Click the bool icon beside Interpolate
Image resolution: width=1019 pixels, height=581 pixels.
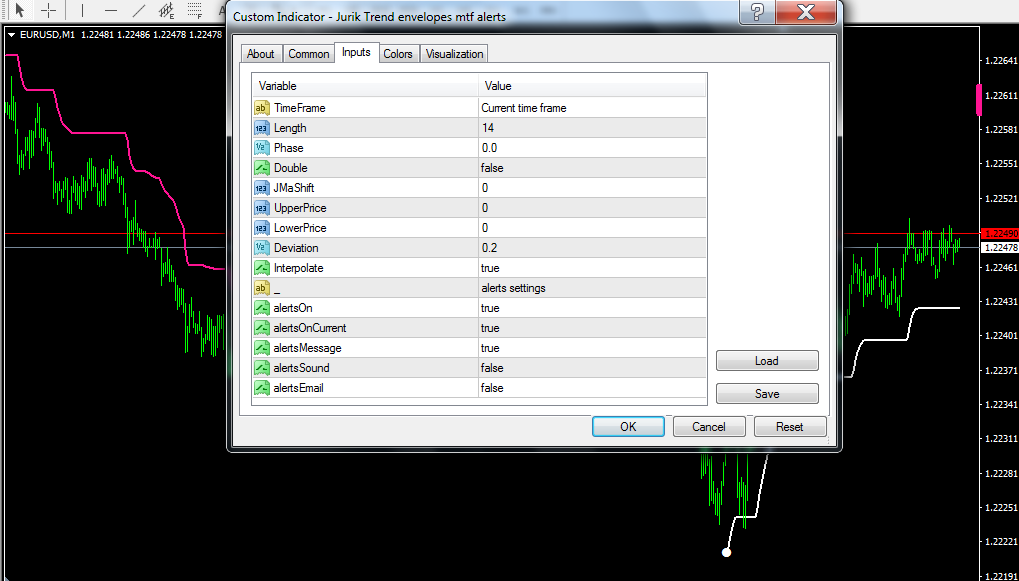262,268
